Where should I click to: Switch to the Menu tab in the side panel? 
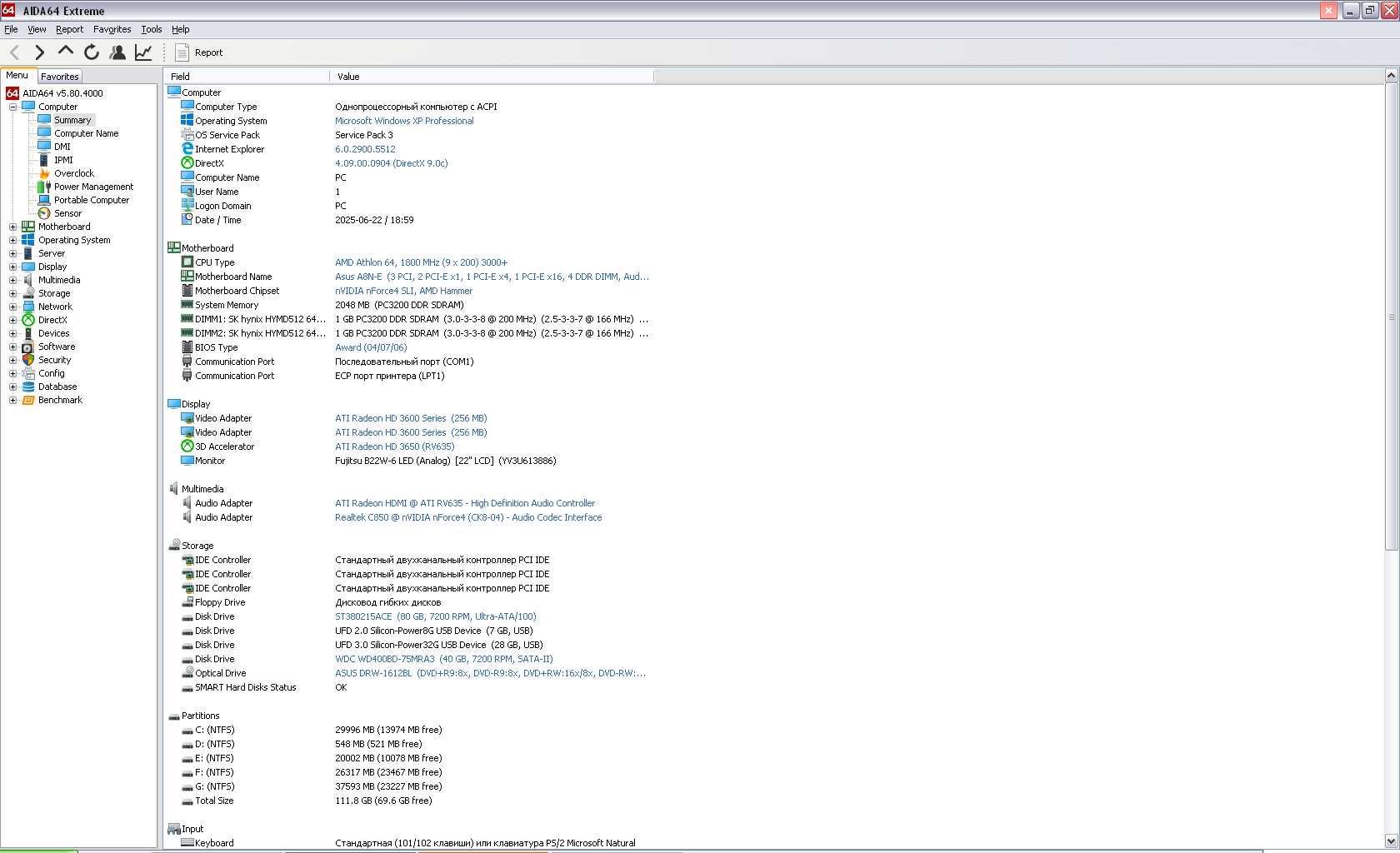[17, 75]
